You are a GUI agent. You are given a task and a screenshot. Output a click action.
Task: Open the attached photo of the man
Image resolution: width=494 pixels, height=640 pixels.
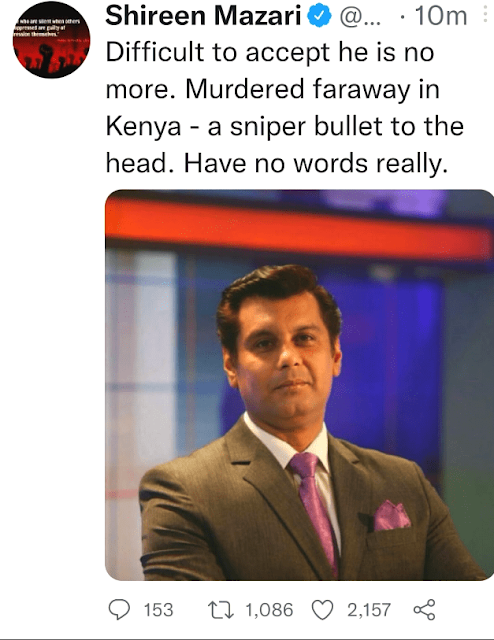(x=299, y=385)
